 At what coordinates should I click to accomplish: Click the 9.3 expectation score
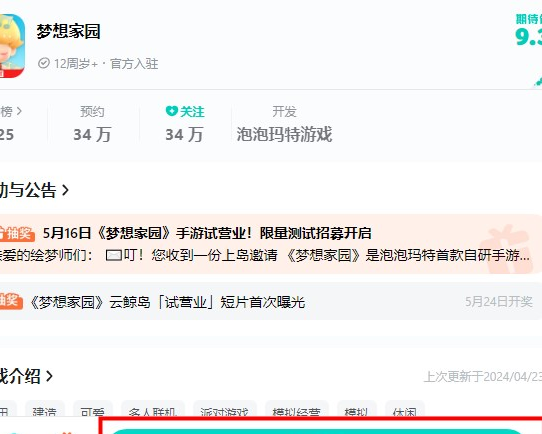tap(529, 36)
